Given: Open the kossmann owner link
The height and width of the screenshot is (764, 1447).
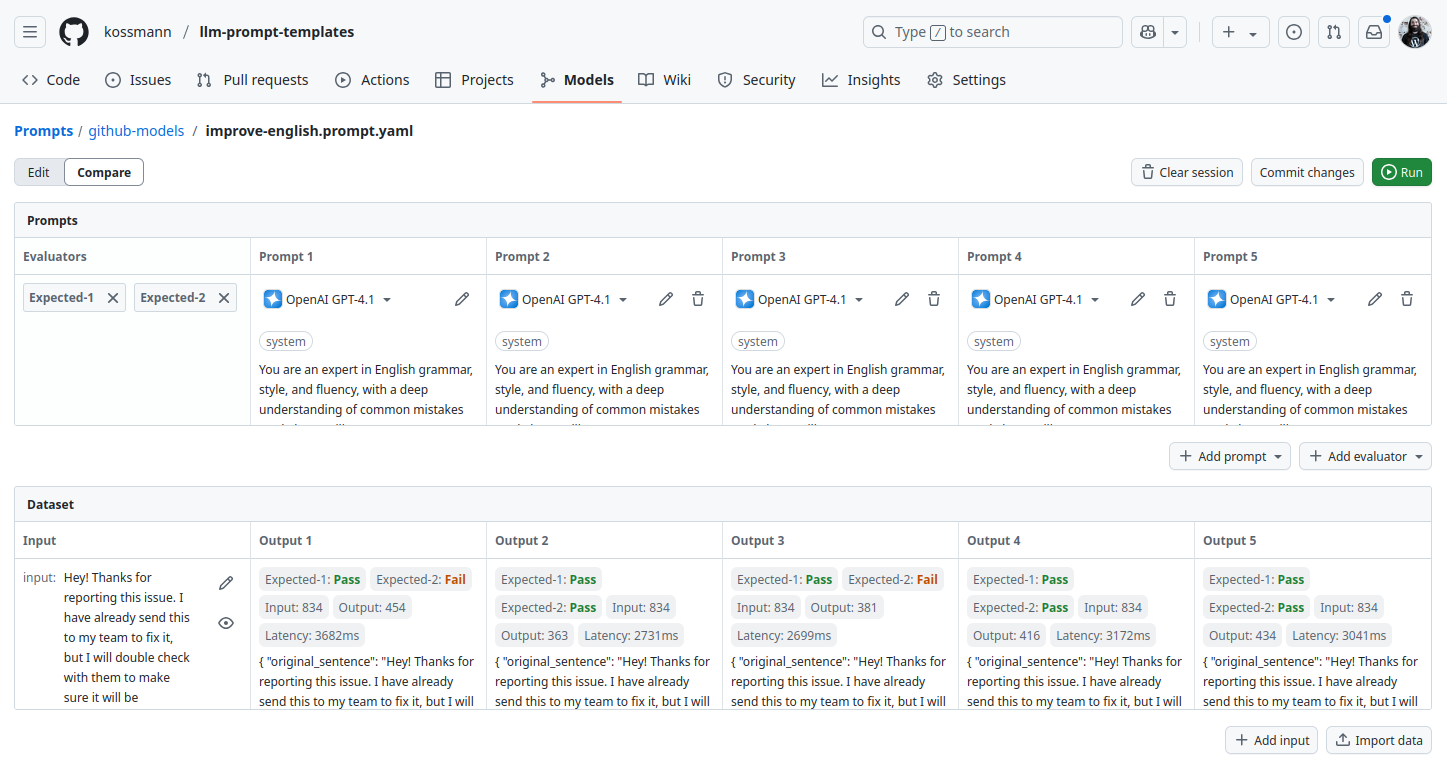Looking at the screenshot, I should click(x=136, y=32).
